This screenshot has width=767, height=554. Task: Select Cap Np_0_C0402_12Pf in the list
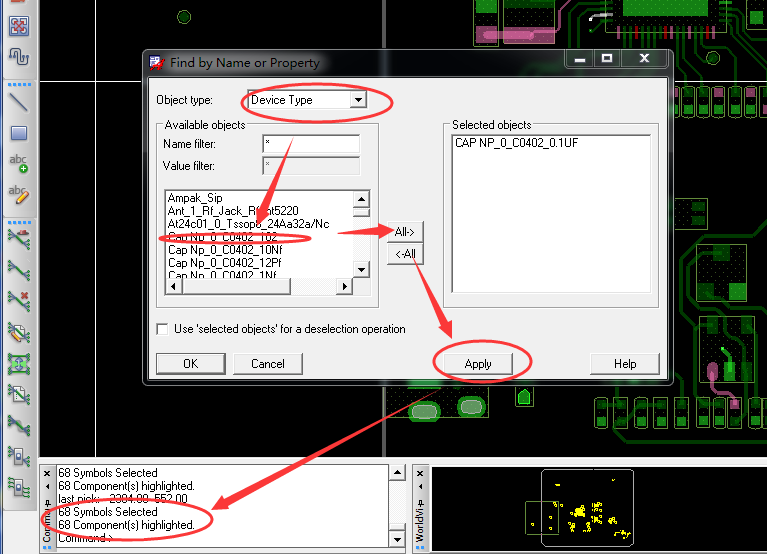(x=225, y=263)
